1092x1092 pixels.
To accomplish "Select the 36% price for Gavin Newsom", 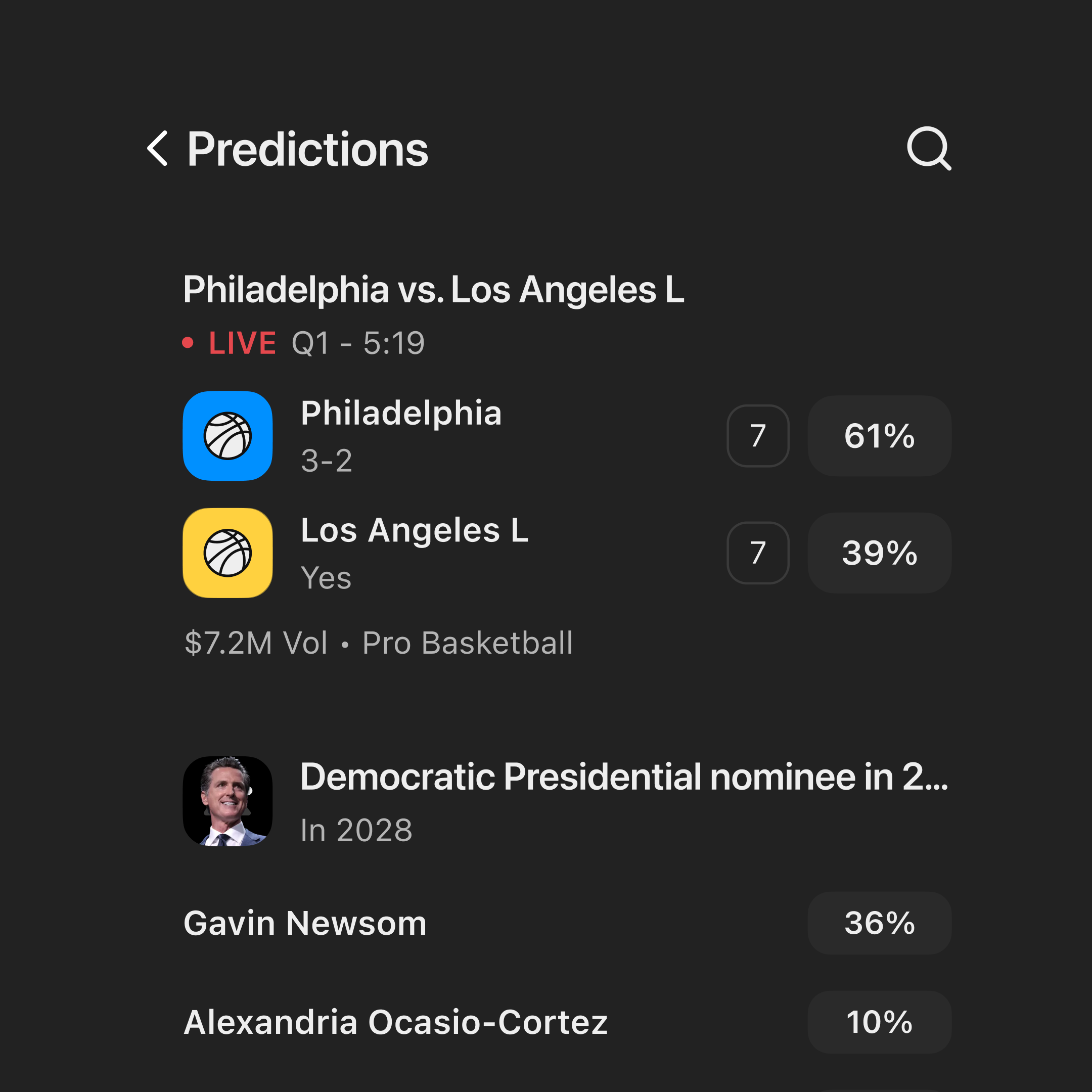I will (879, 923).
